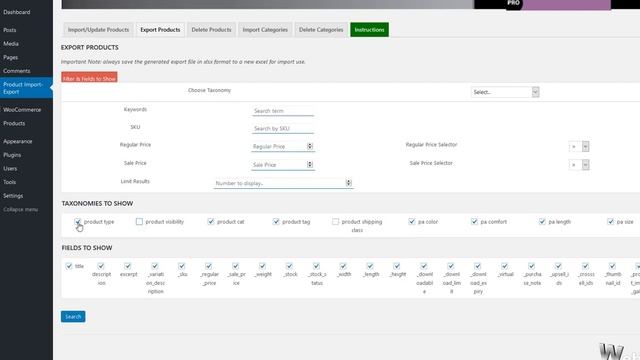Uncheck the _length field checkbox

click(x=370, y=266)
